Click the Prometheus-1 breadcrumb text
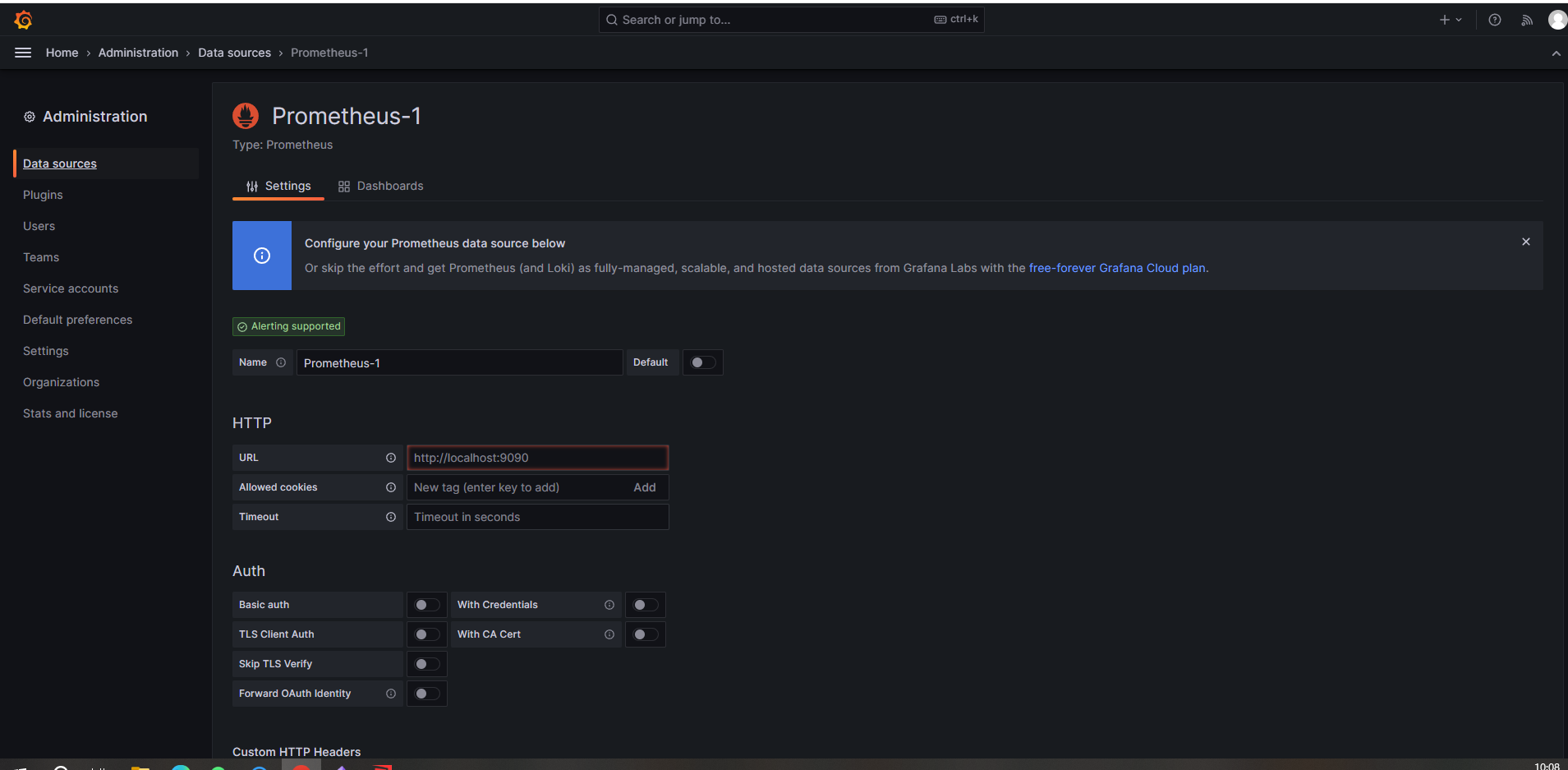1568x770 pixels. click(x=329, y=53)
